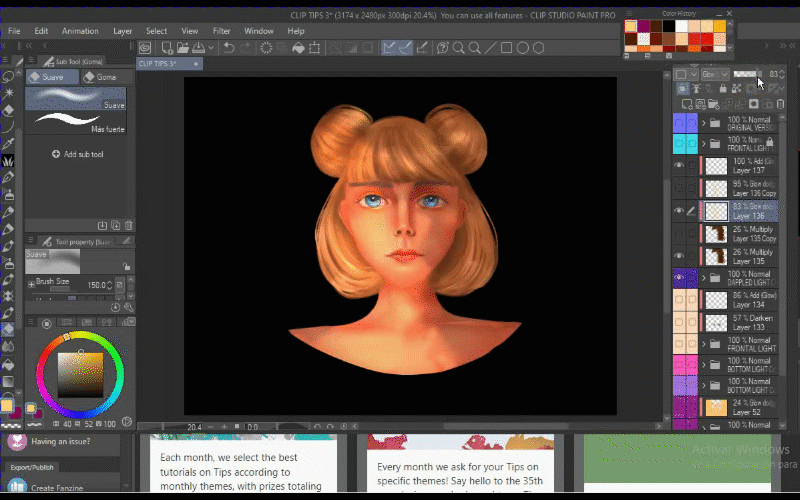The height and width of the screenshot is (500, 800).
Task: Open the Filter menu
Action: (221, 31)
